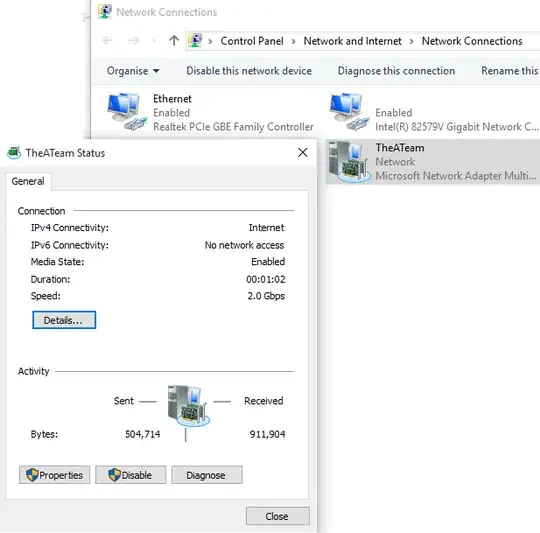Click Rename this connection command
Image resolution: width=540 pixels, height=533 pixels.
pyautogui.click(x=510, y=71)
